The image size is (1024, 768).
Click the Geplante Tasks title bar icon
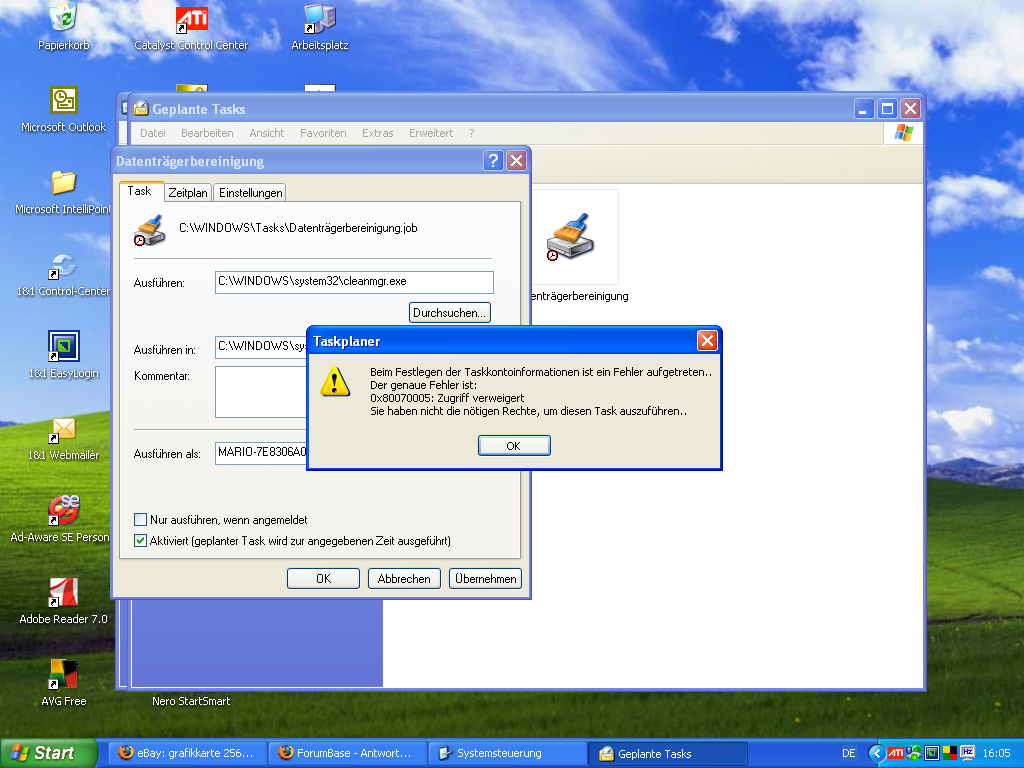pos(140,108)
